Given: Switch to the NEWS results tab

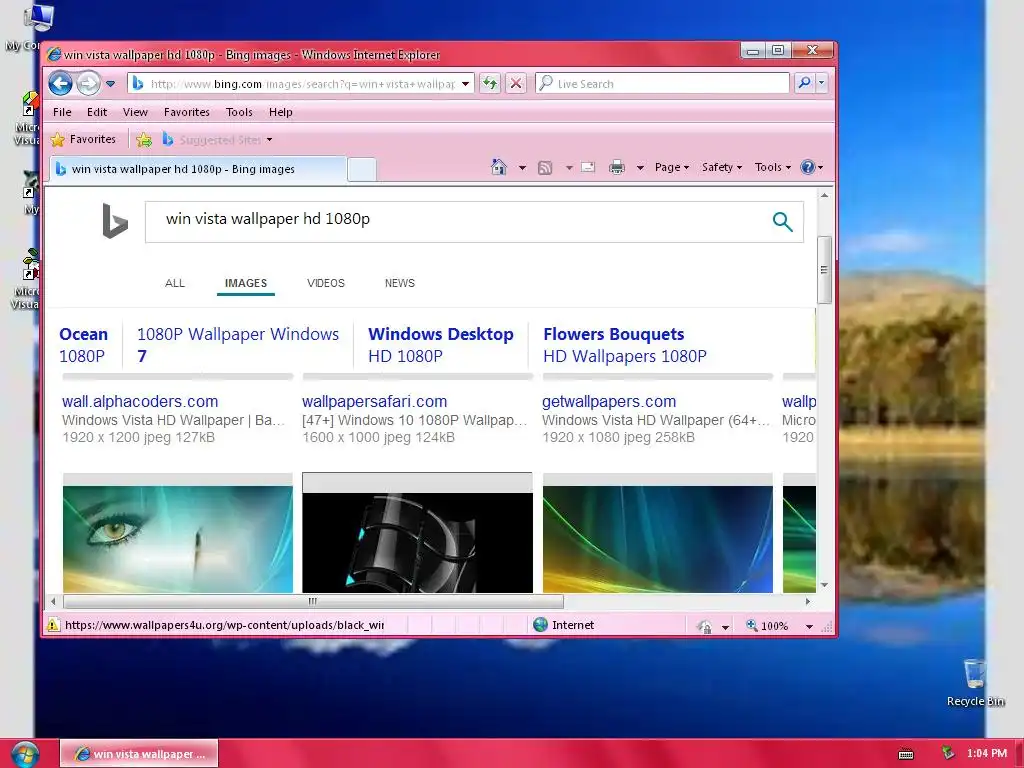Looking at the screenshot, I should click(400, 283).
